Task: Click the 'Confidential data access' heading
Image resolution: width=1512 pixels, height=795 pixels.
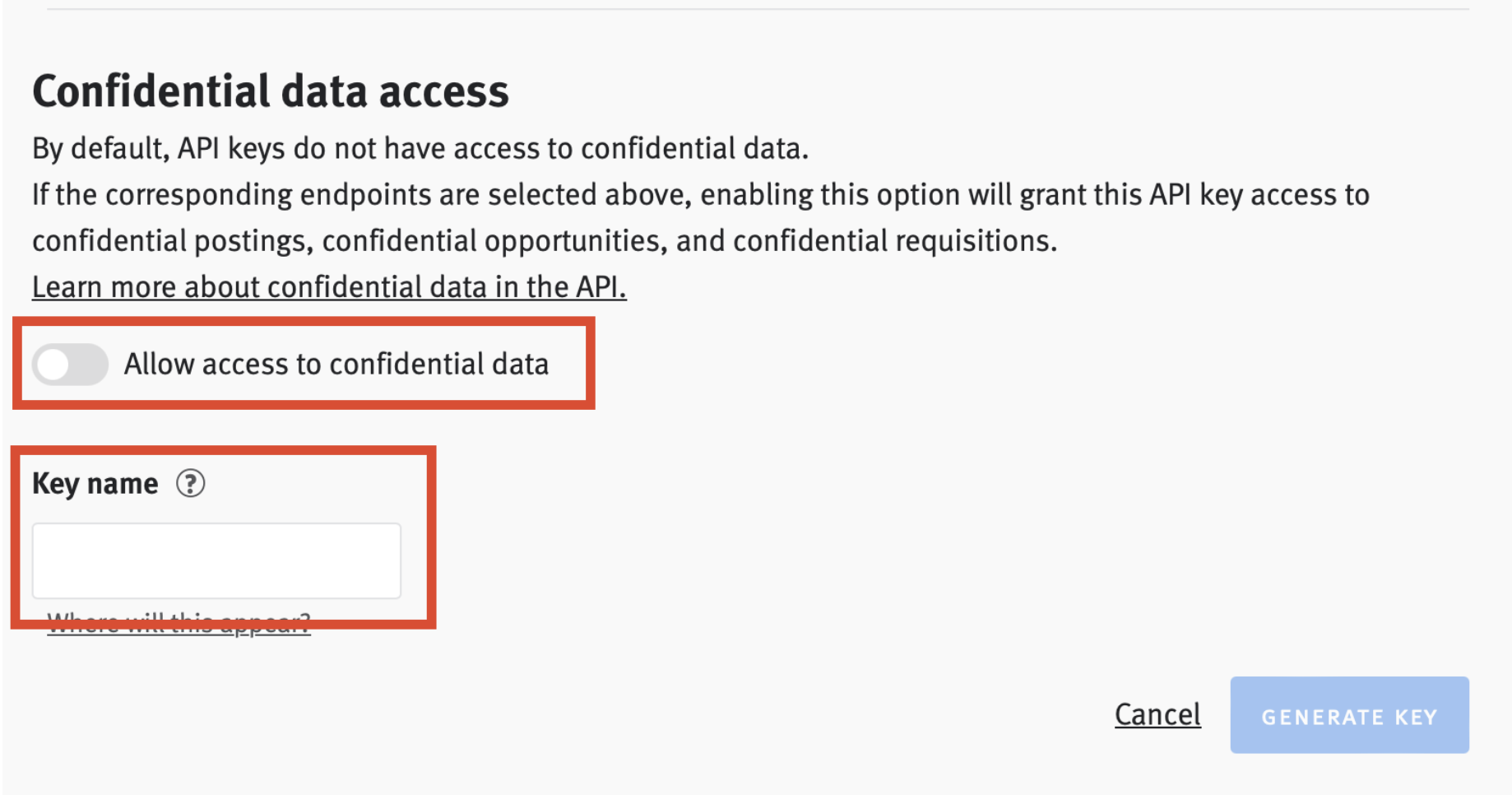Action: point(271,91)
